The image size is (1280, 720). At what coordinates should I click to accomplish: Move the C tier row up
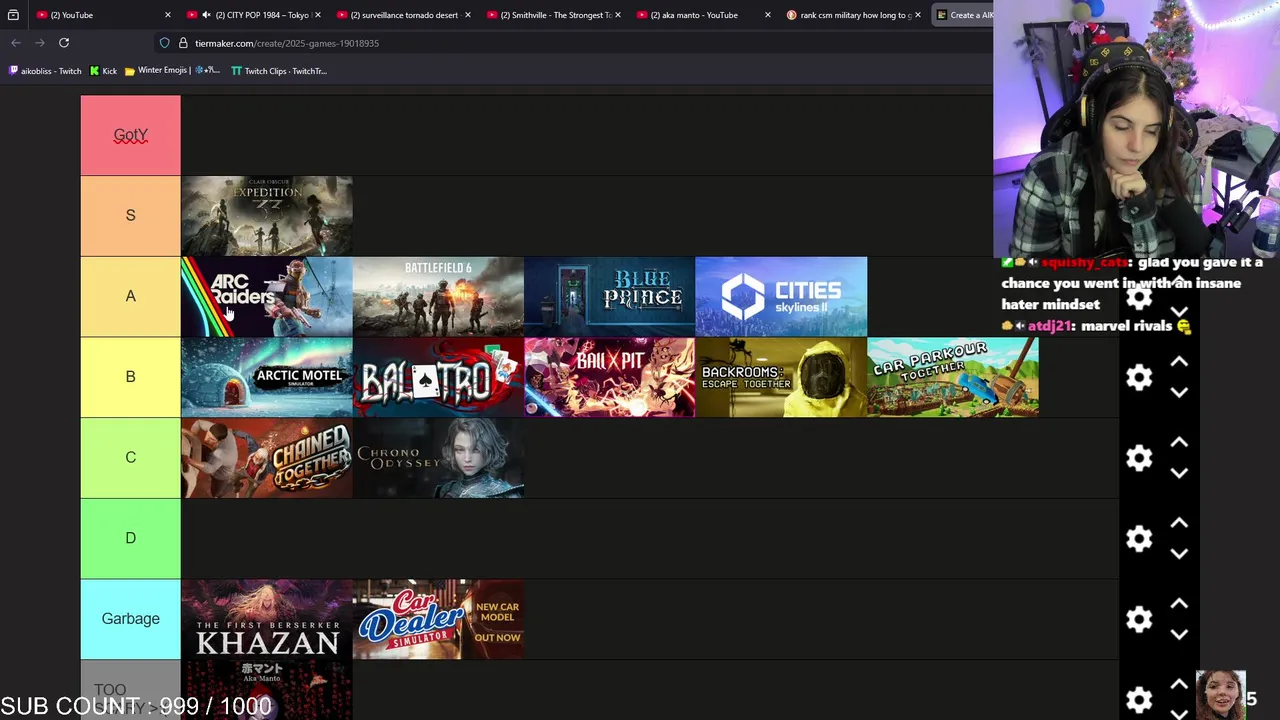click(x=1179, y=442)
